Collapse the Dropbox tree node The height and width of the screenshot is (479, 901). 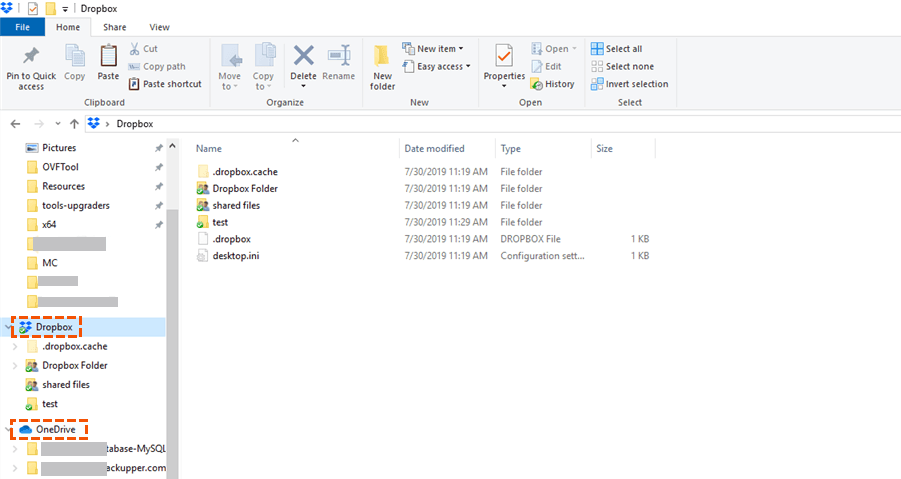[x=13, y=327]
